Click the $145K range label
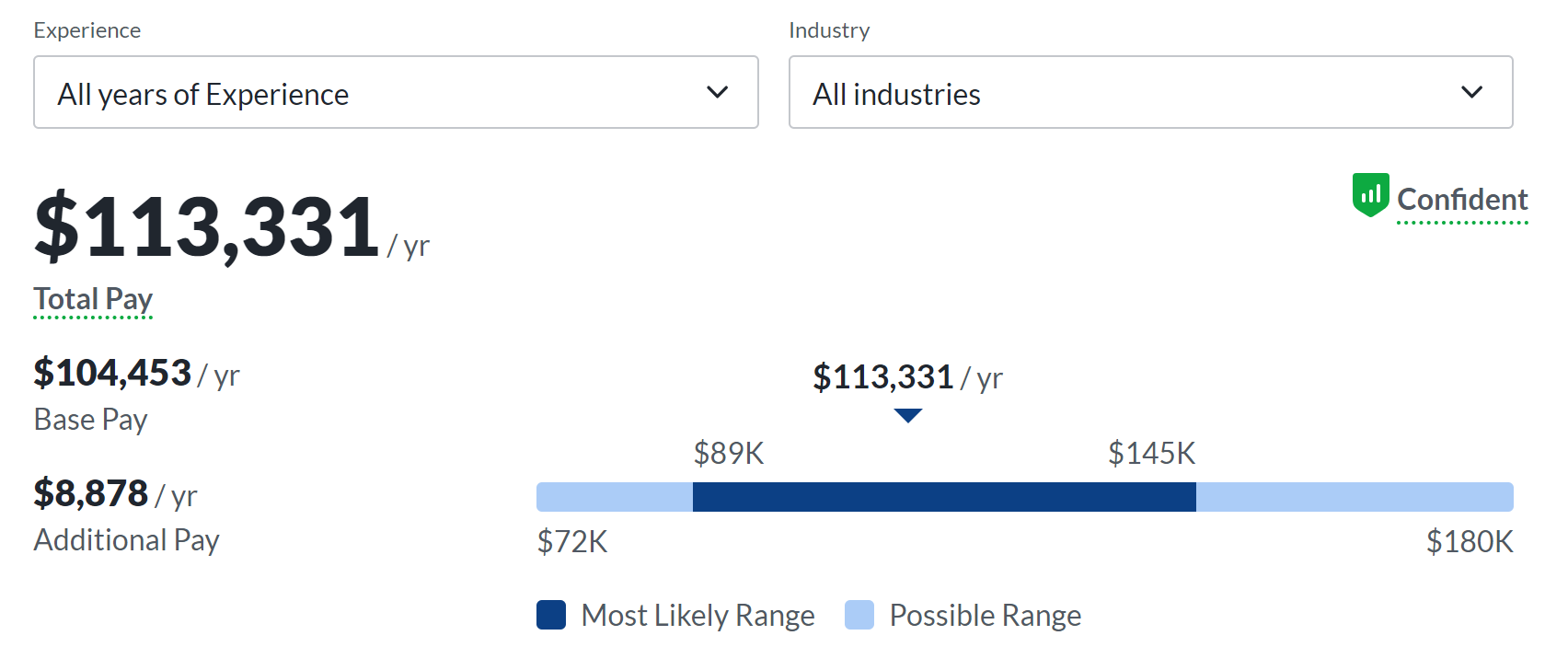The height and width of the screenshot is (647, 1568). click(x=1151, y=453)
